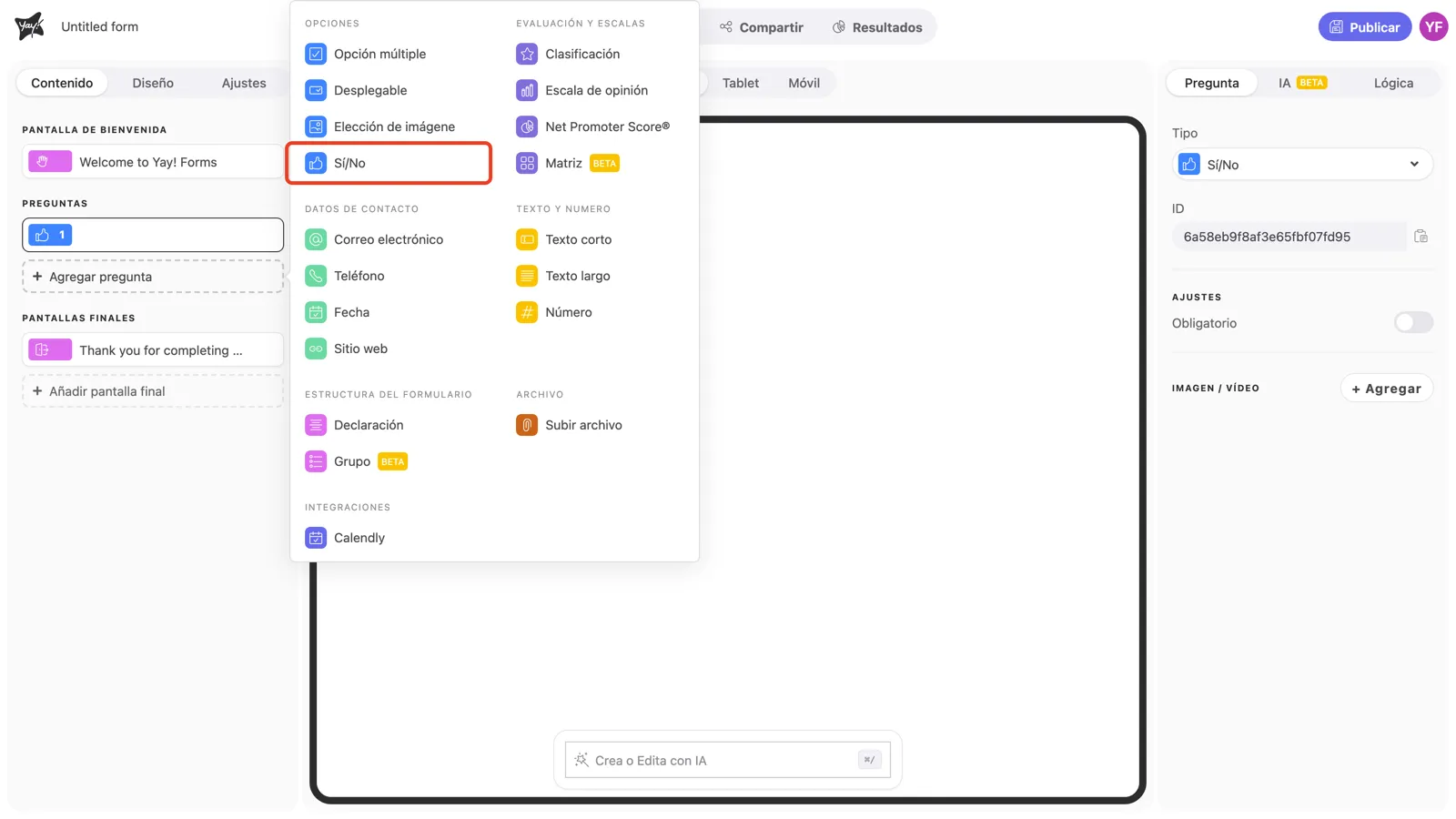Click the Yay! Forms logo icon
Image resolution: width=1456 pixels, height=819 pixels.
pyautogui.click(x=29, y=26)
